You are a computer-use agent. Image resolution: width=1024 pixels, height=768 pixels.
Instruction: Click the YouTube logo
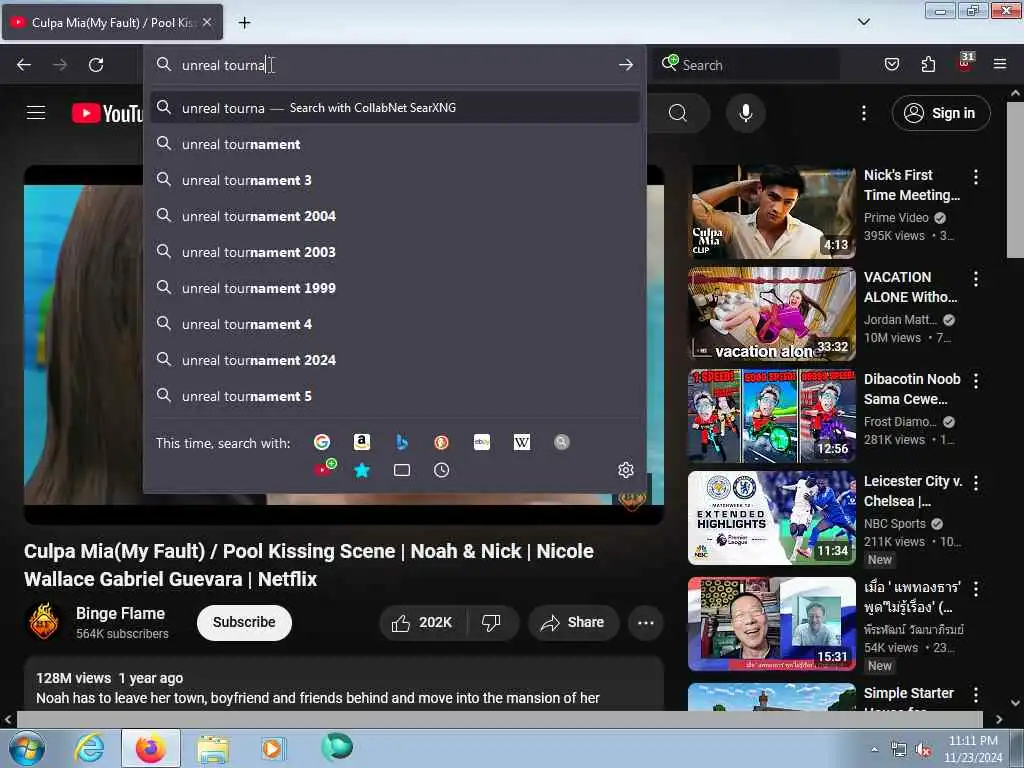pos(108,113)
